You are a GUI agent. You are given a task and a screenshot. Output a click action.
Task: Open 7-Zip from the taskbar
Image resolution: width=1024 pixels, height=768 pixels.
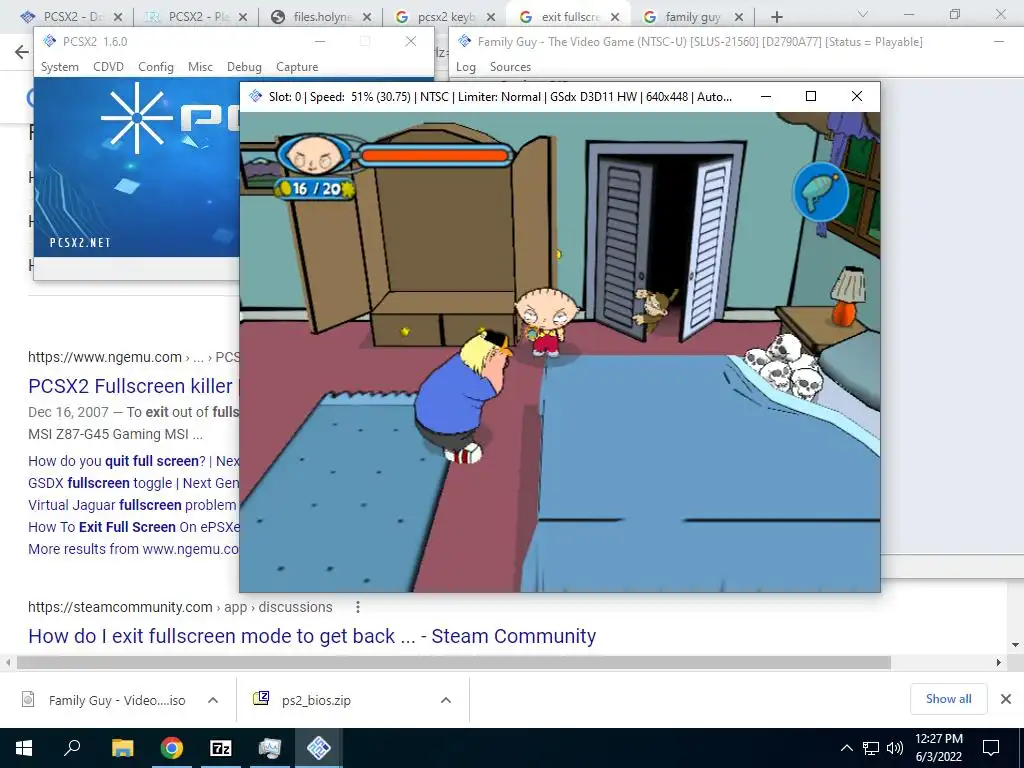click(221, 748)
